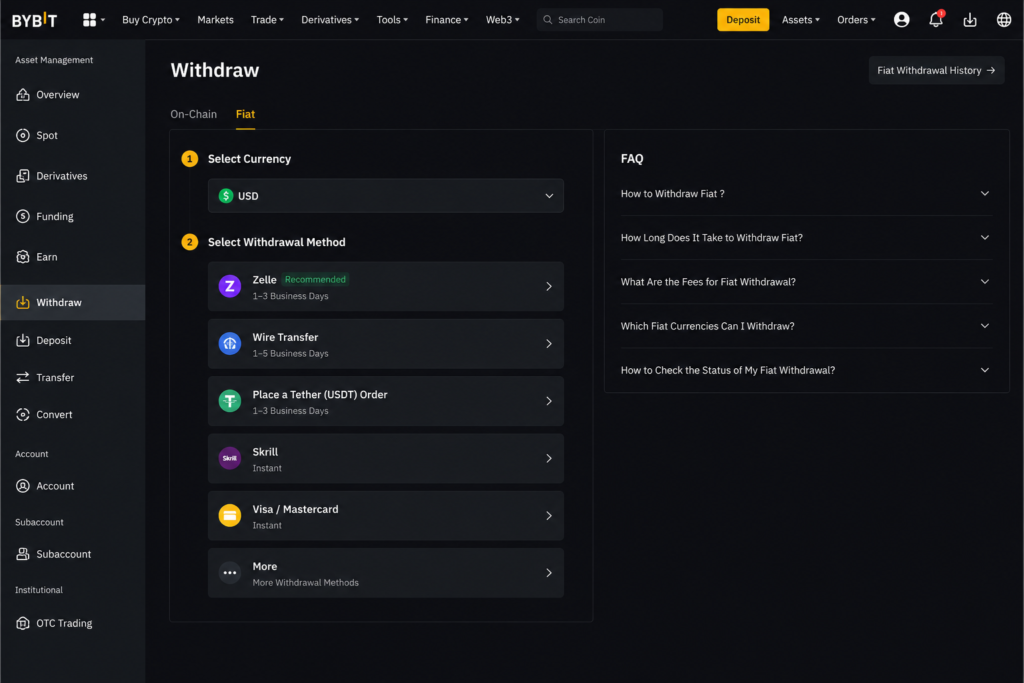Expand 'How to Check the Status' FAQ
The width and height of the screenshot is (1024, 683).
[x=806, y=370]
